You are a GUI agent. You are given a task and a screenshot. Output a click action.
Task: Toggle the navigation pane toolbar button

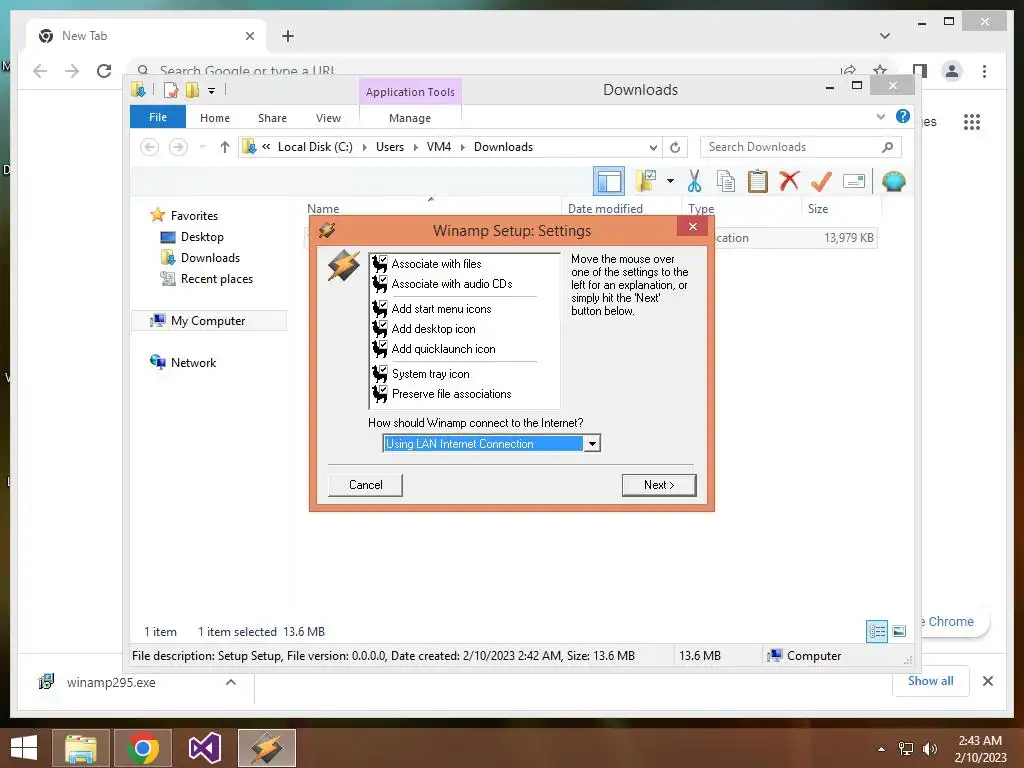pyautogui.click(x=609, y=181)
